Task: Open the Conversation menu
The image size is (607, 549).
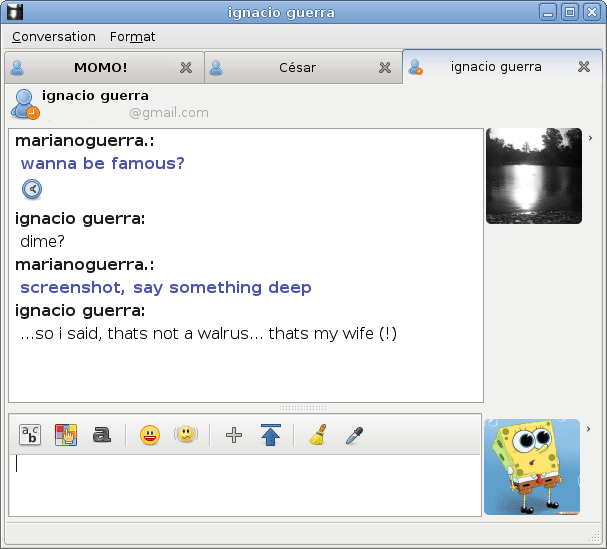Action: [54, 37]
